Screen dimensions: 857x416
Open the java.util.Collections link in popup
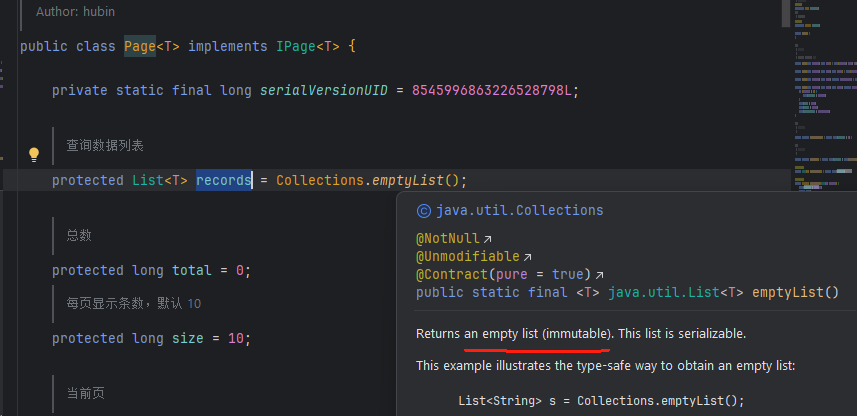point(519,211)
